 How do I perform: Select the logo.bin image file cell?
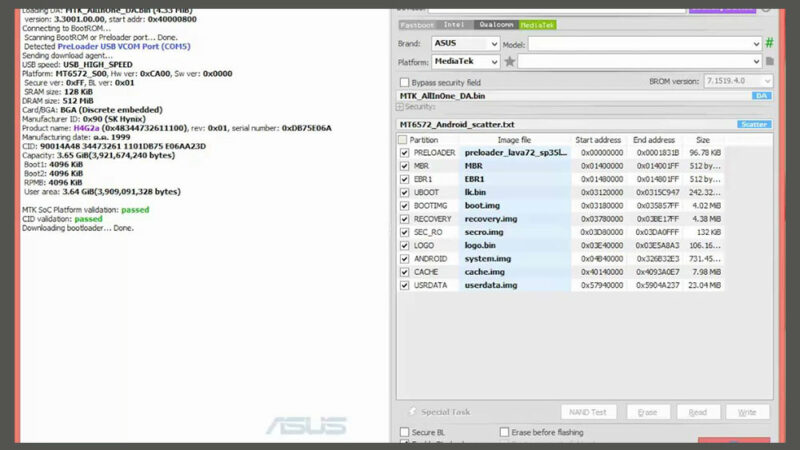(x=515, y=245)
